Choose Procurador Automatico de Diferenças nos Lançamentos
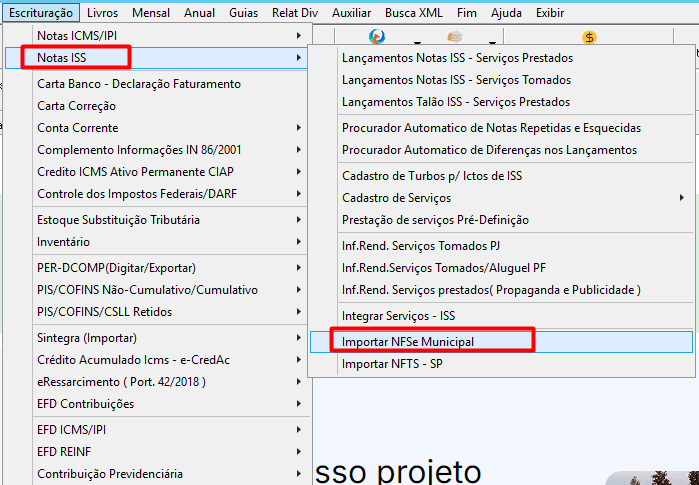699x485 pixels. coord(502,150)
